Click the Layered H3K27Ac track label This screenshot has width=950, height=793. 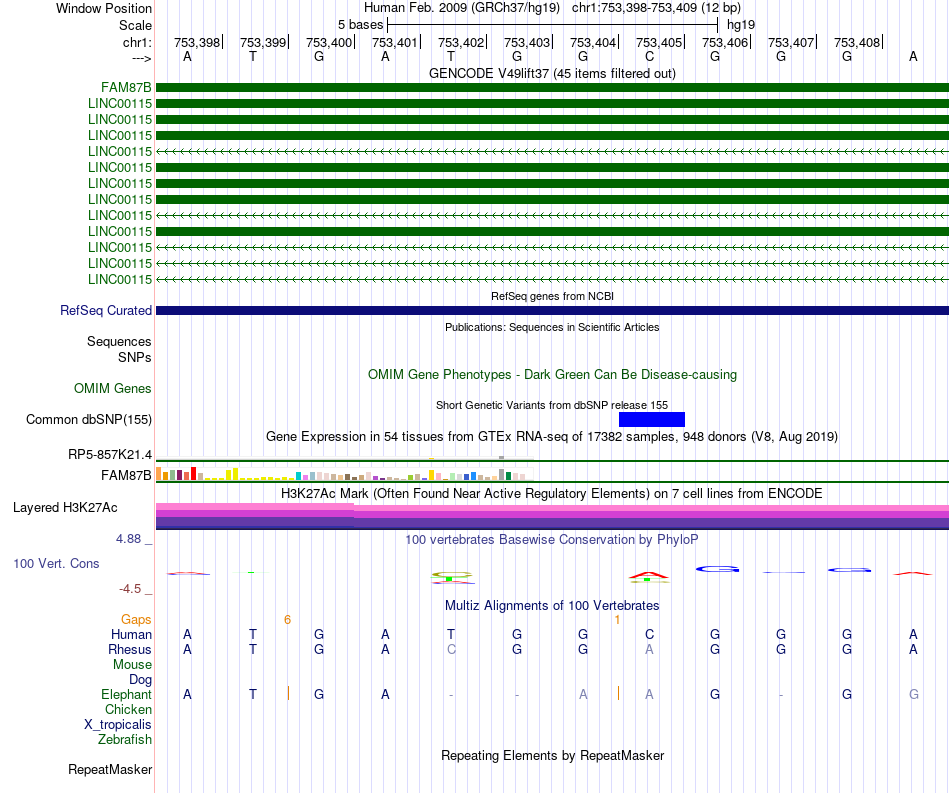[65, 508]
